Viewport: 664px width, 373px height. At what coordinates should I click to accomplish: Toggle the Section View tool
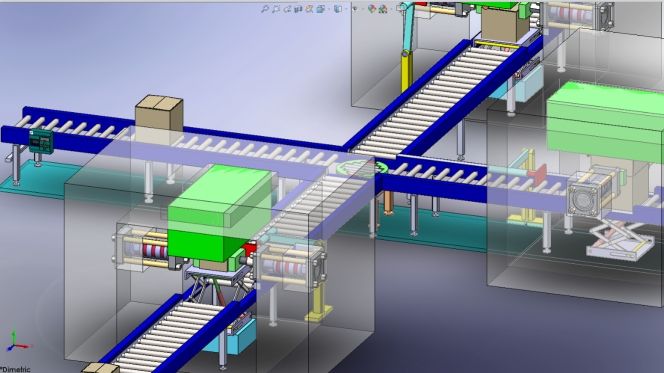pyautogui.click(x=298, y=9)
